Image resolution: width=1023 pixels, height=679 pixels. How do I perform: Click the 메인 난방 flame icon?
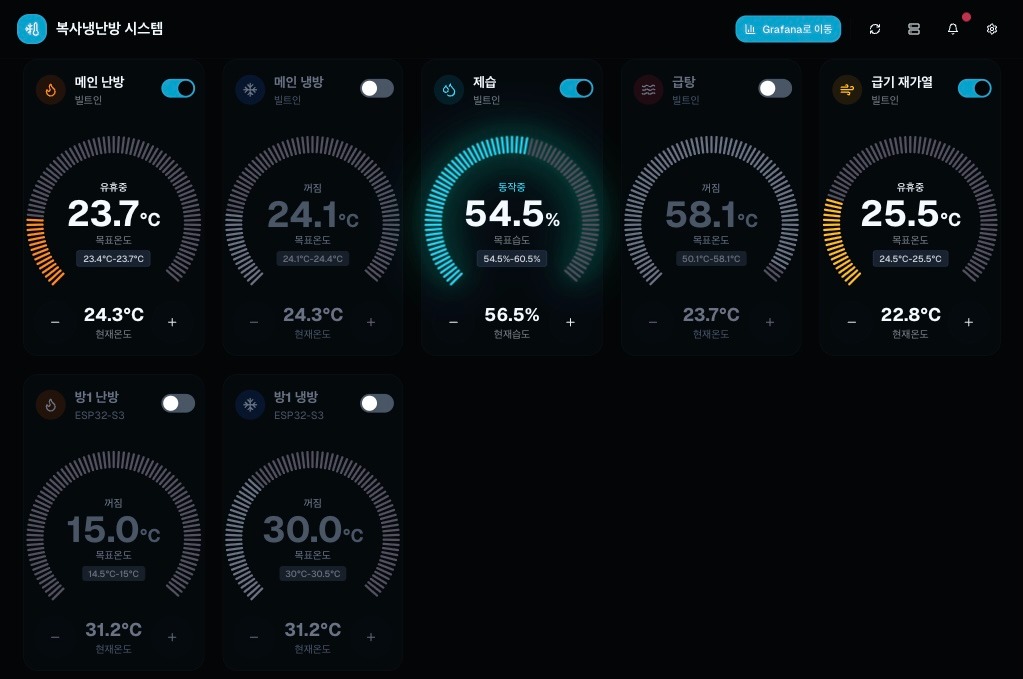point(50,90)
